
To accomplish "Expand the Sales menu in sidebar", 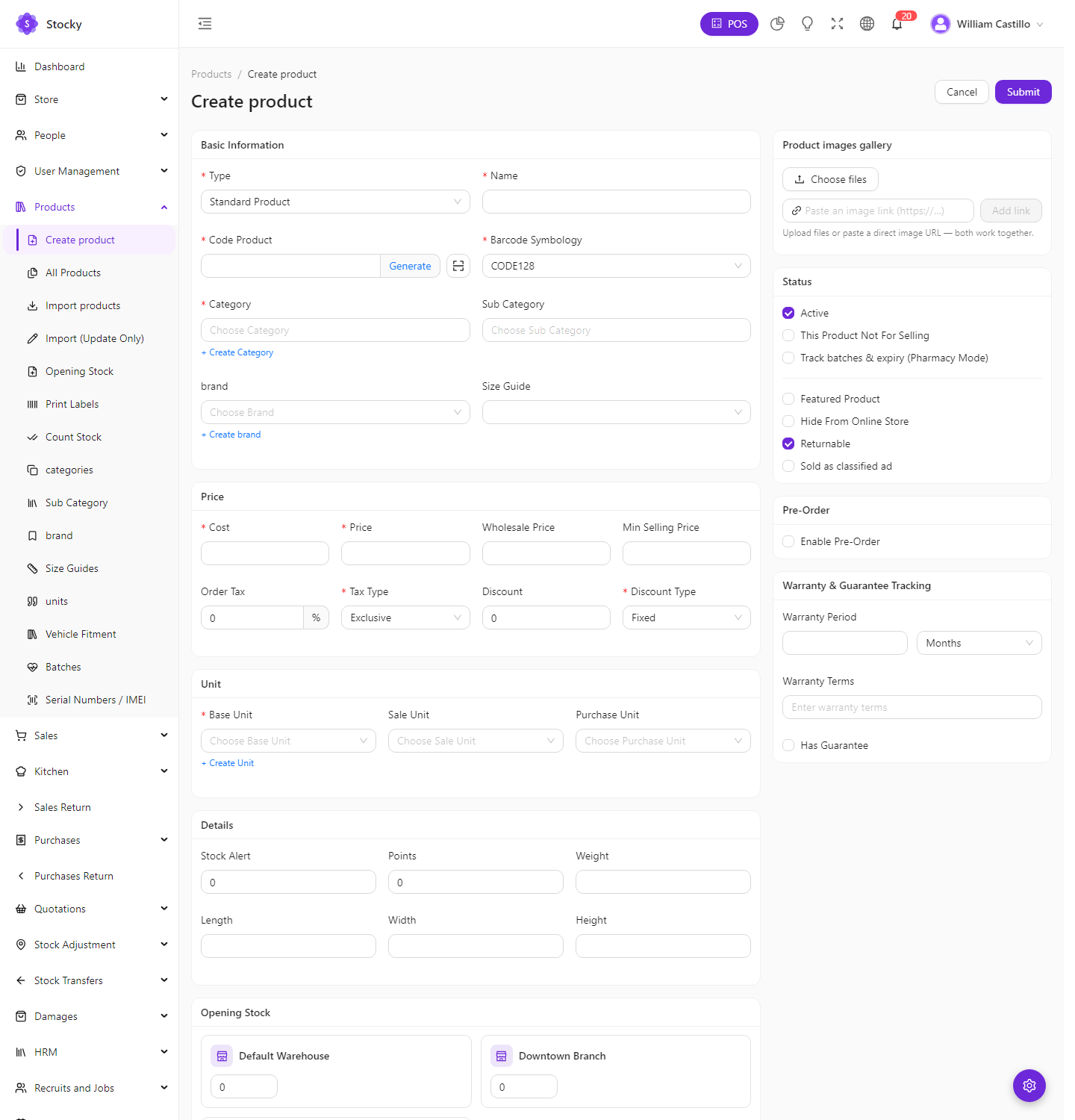I will [90, 735].
